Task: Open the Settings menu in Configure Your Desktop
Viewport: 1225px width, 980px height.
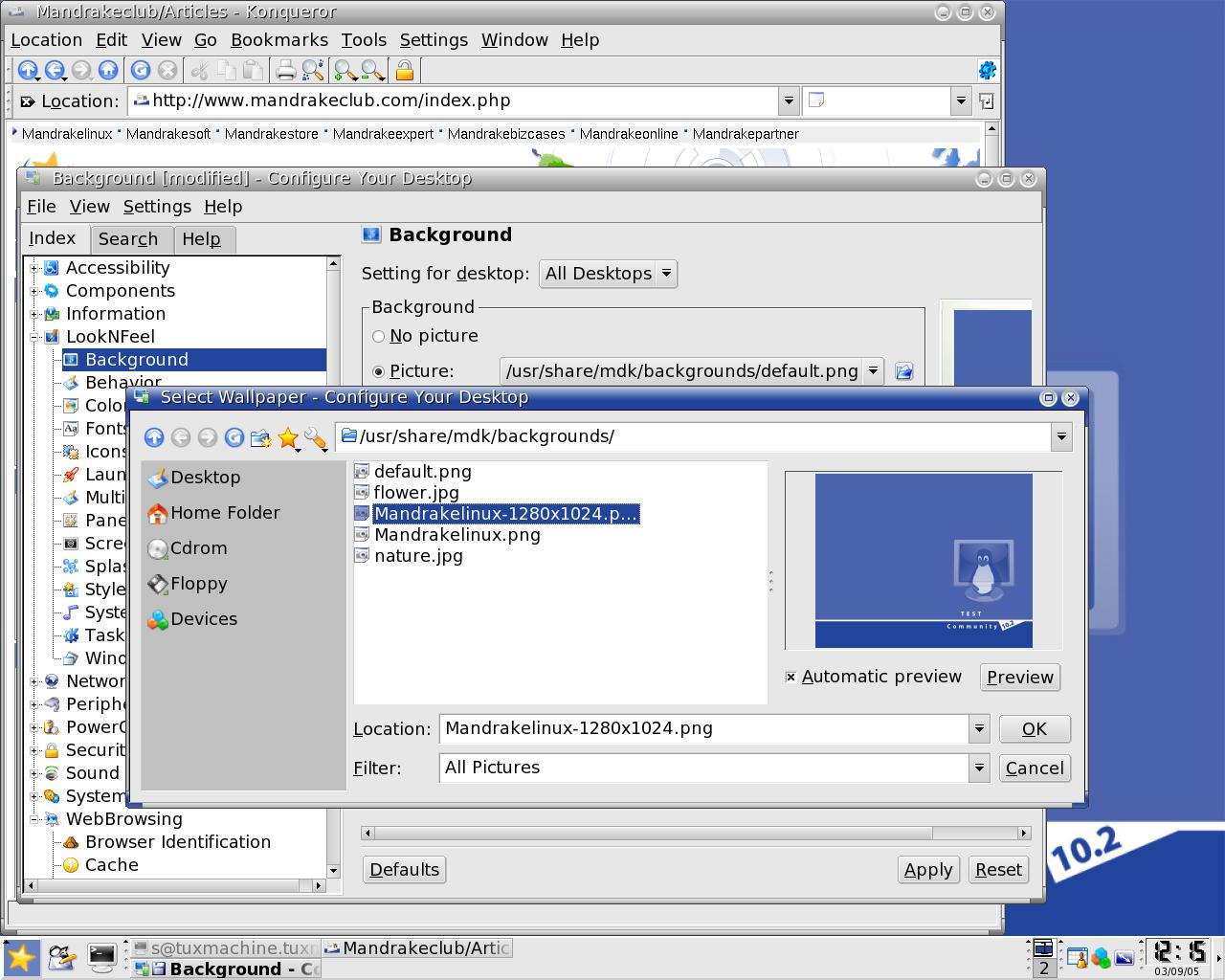Action: click(157, 207)
